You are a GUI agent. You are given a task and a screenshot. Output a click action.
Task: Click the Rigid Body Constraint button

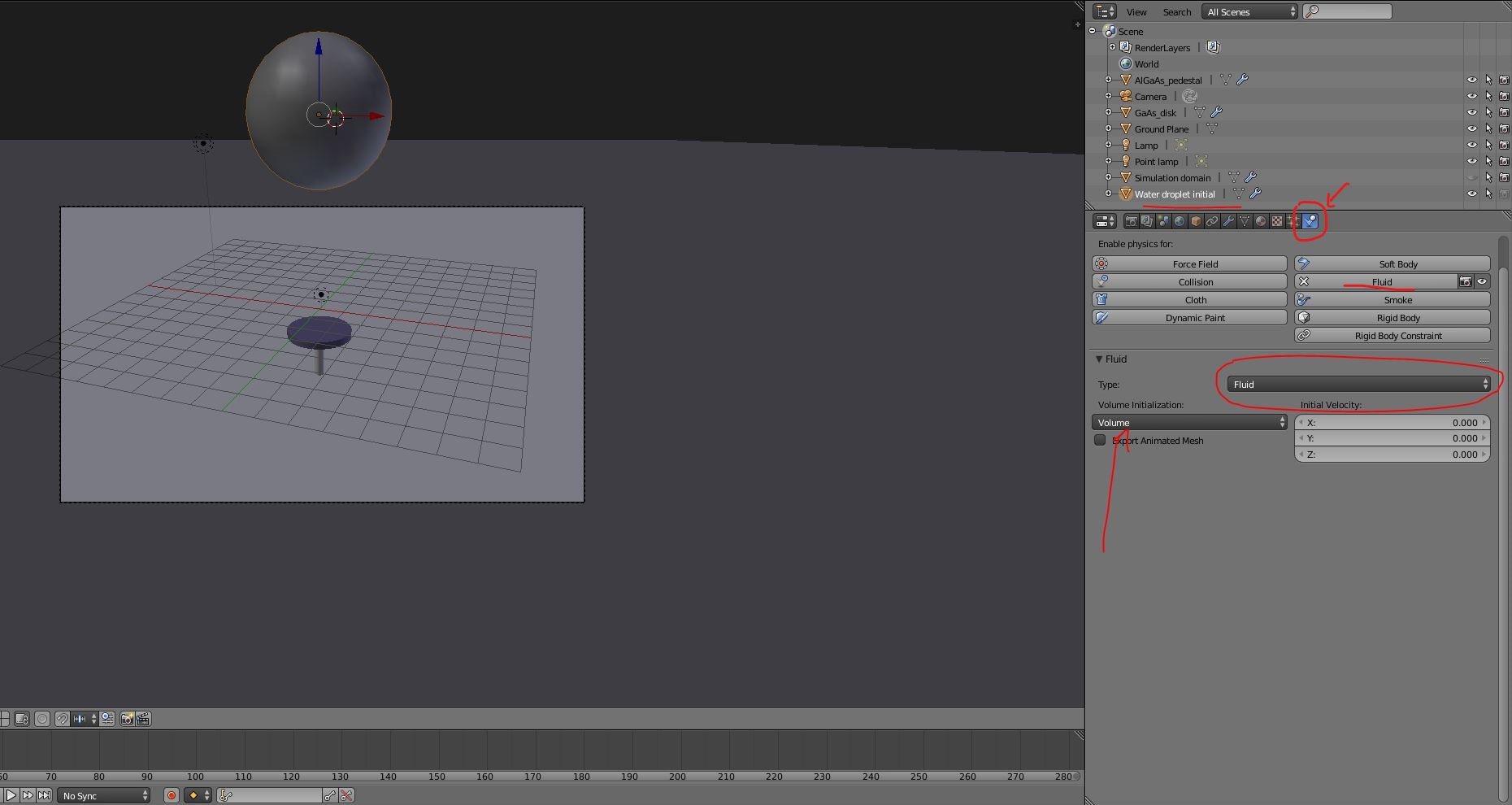pyautogui.click(x=1393, y=335)
